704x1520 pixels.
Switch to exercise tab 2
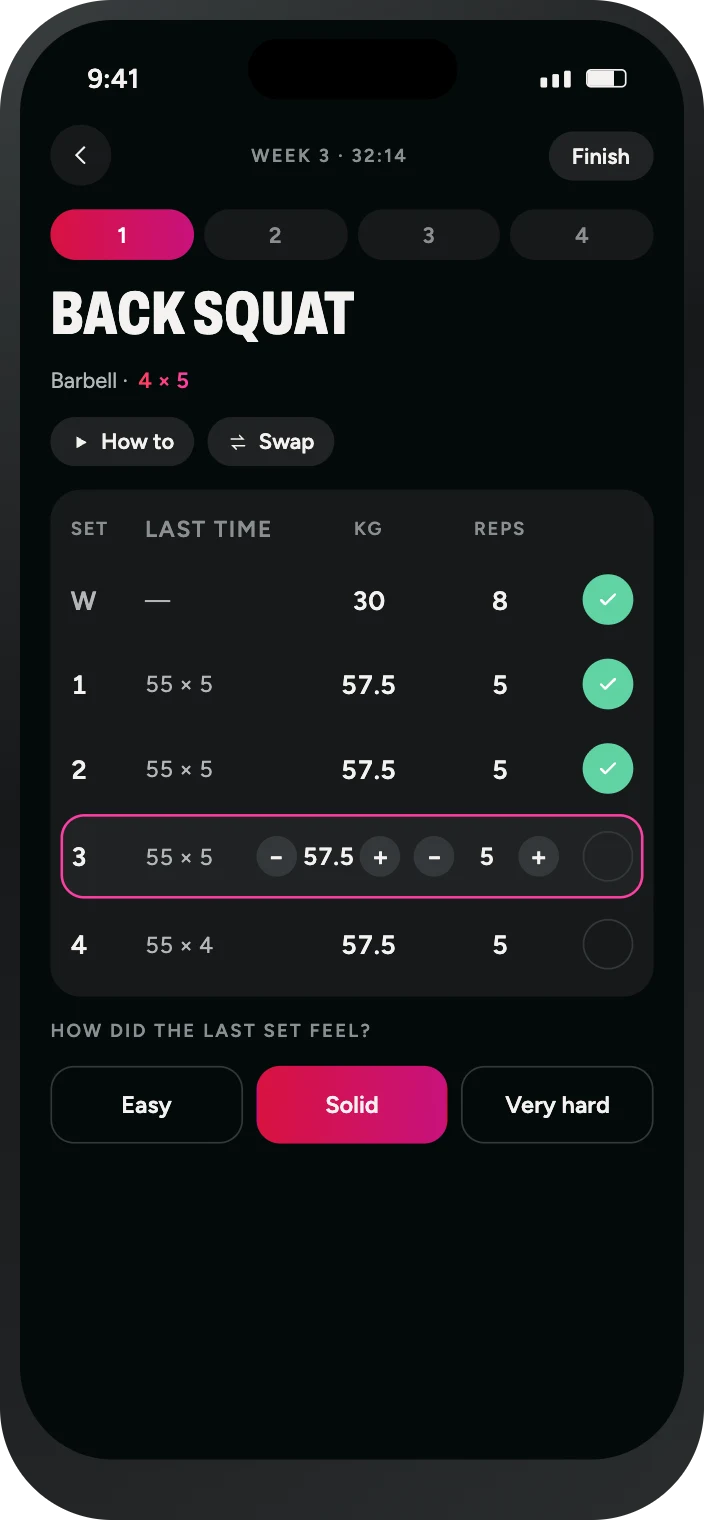(275, 235)
